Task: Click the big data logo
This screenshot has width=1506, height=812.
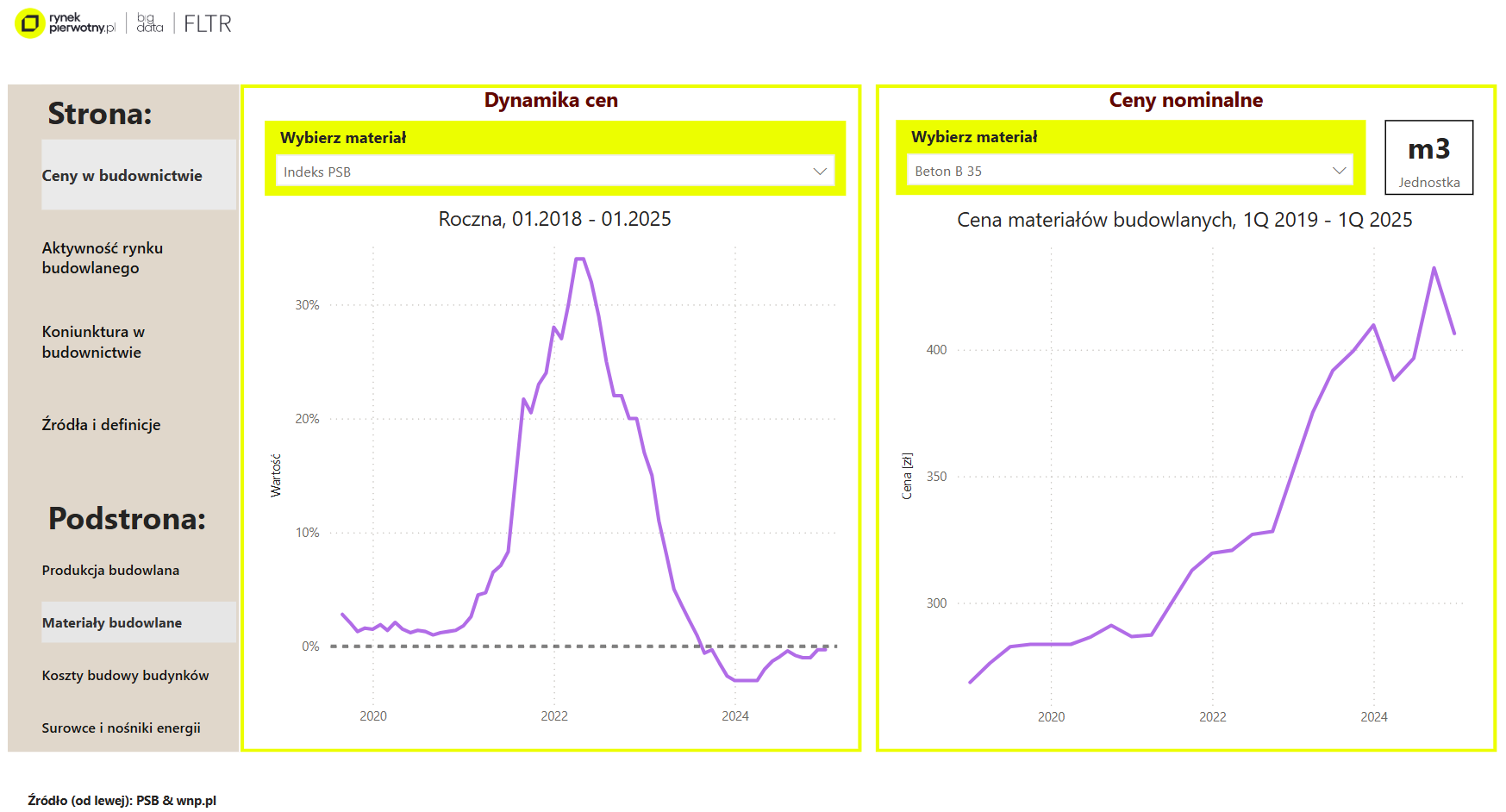Action: (x=149, y=23)
